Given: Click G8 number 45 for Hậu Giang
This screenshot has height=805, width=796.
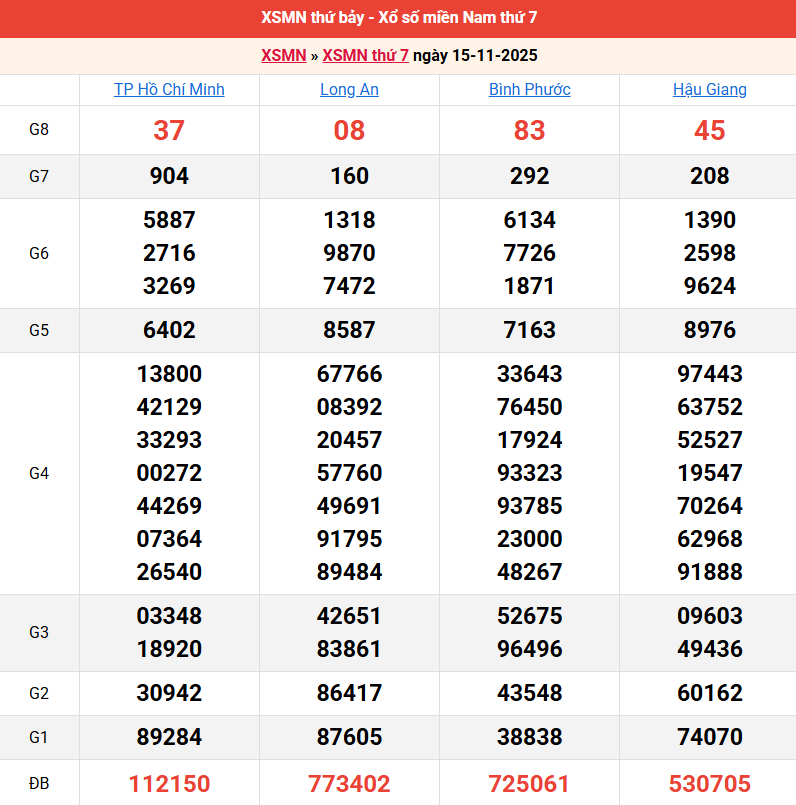Looking at the screenshot, I should 709,131.
